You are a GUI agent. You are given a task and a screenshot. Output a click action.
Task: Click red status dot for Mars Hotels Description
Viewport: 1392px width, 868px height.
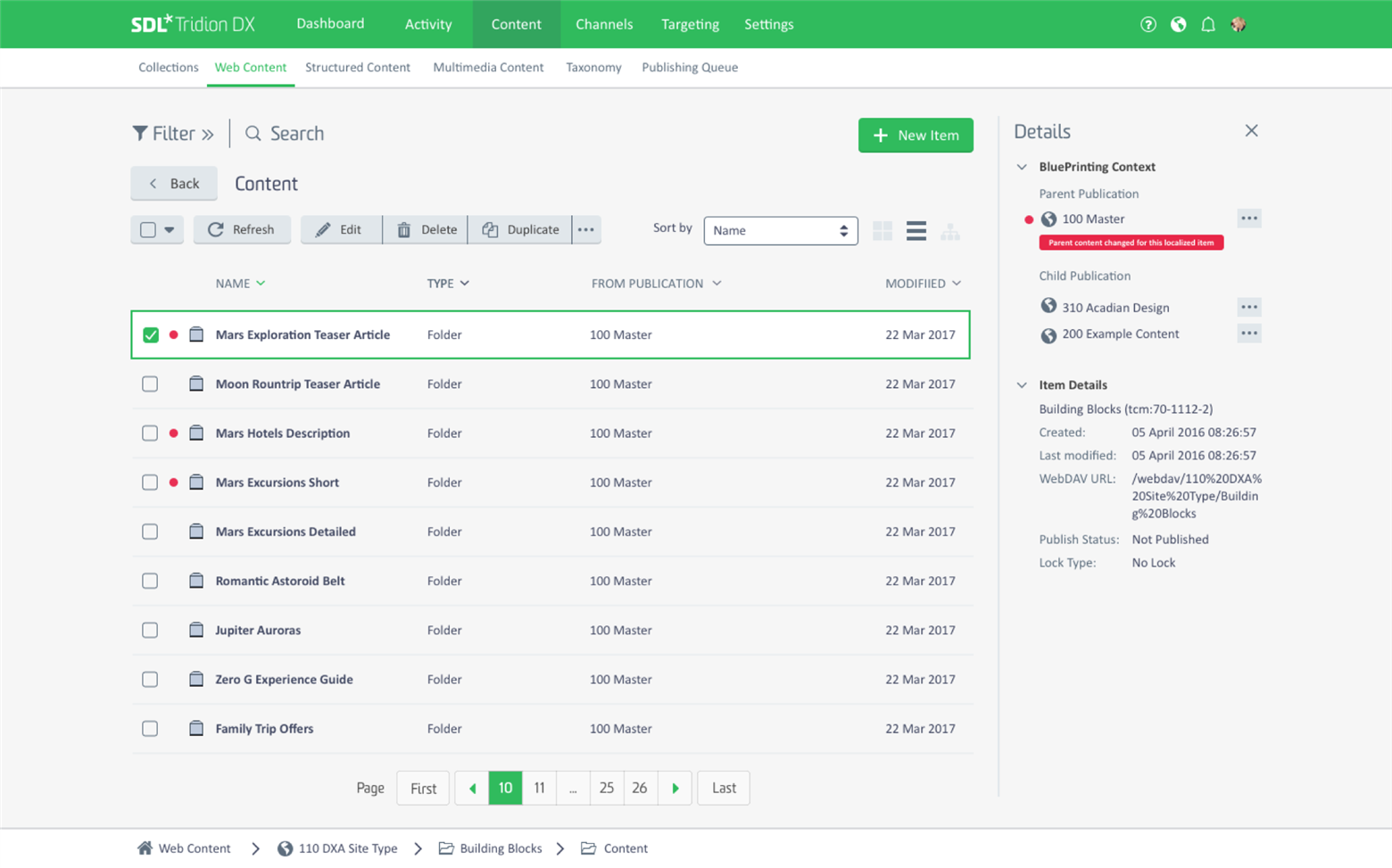[174, 434]
